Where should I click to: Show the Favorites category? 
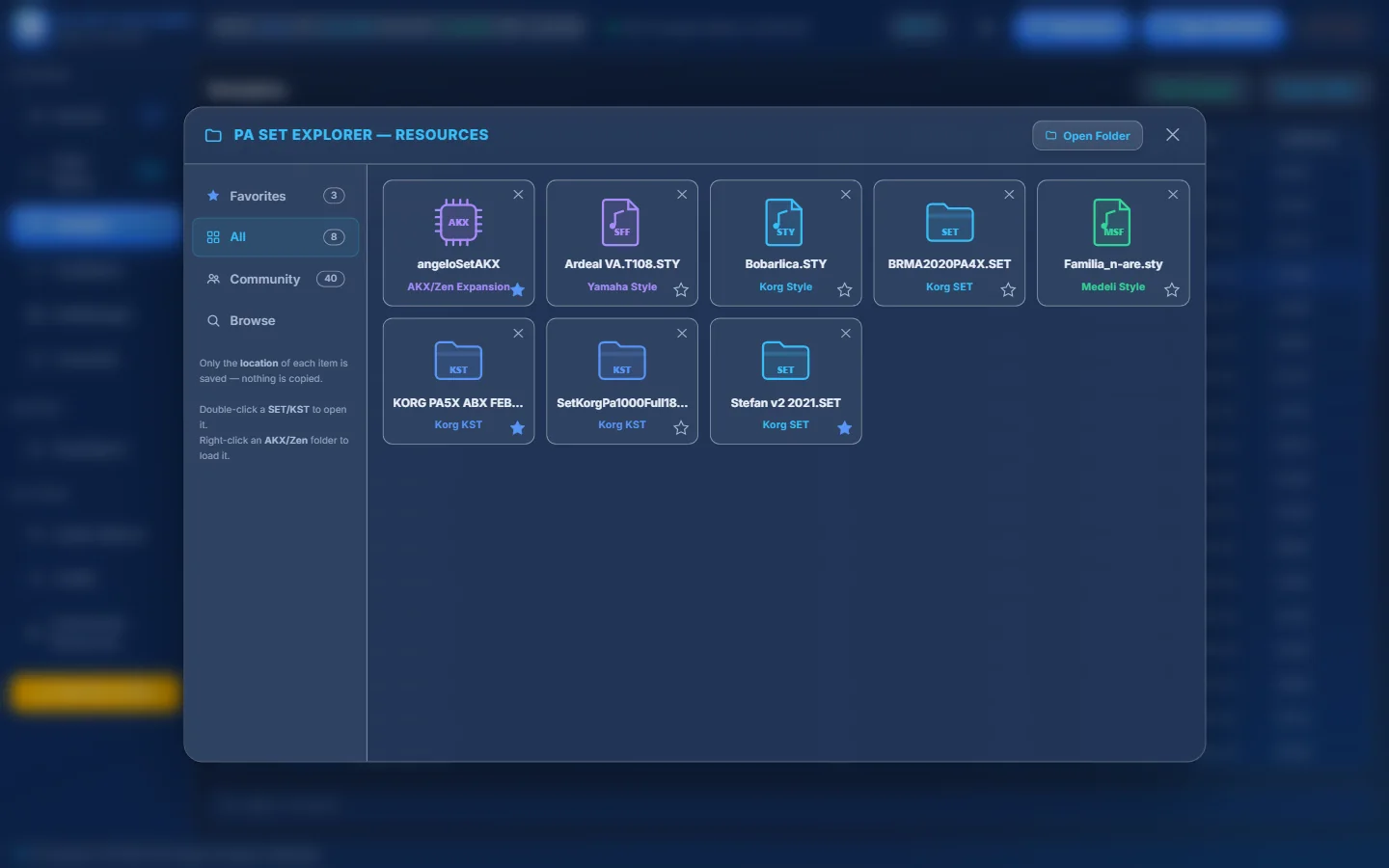pyautogui.click(x=276, y=196)
